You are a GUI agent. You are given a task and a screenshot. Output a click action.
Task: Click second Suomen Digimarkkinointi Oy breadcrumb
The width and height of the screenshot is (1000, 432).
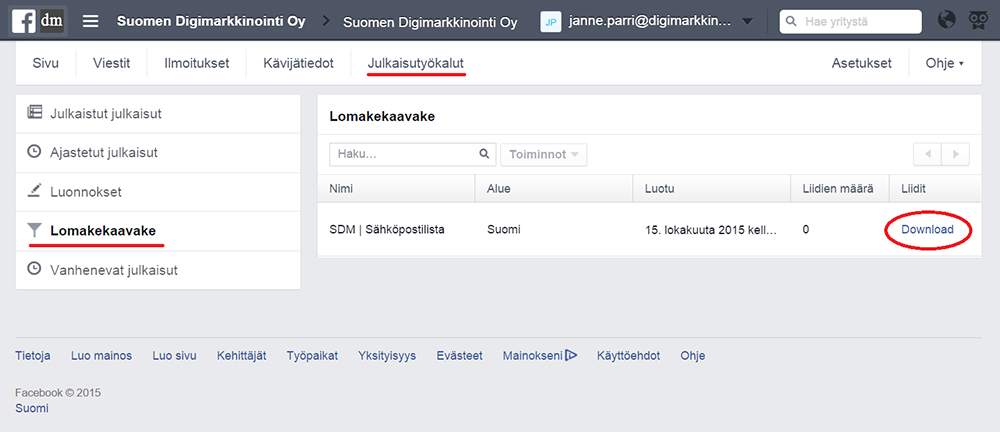pyautogui.click(x=430, y=22)
